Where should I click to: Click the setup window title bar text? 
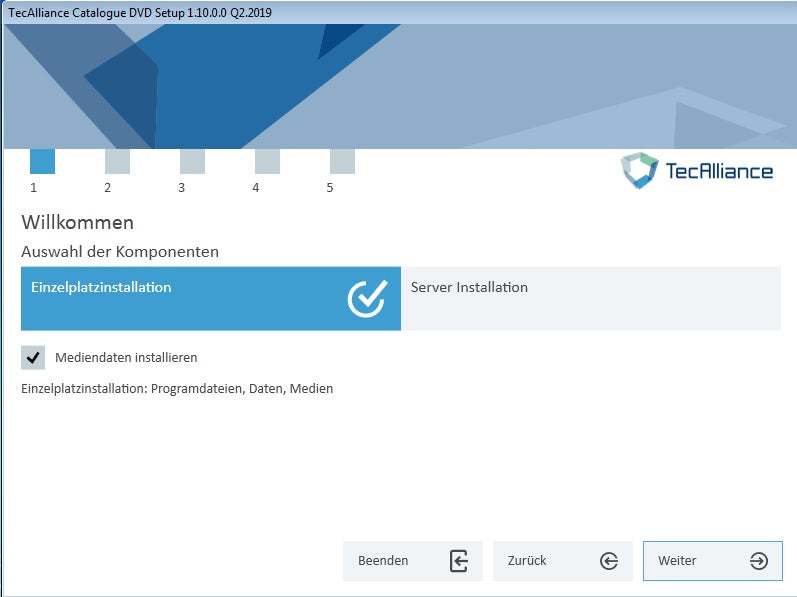pos(140,13)
